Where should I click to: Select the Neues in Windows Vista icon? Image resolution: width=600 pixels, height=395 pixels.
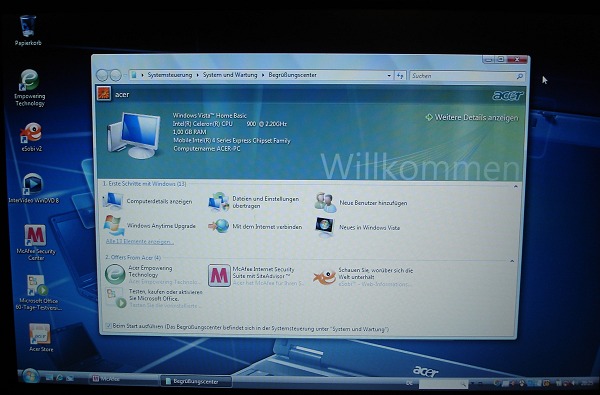(324, 227)
